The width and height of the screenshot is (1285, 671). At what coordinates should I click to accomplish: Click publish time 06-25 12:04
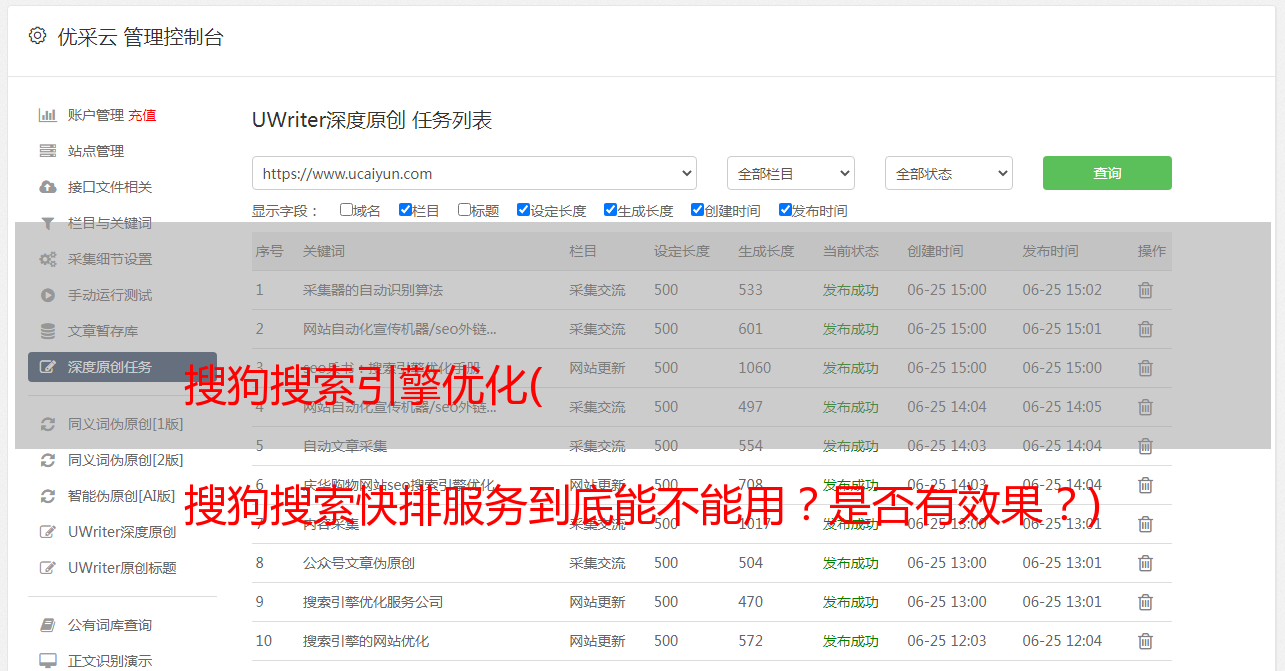click(1062, 641)
